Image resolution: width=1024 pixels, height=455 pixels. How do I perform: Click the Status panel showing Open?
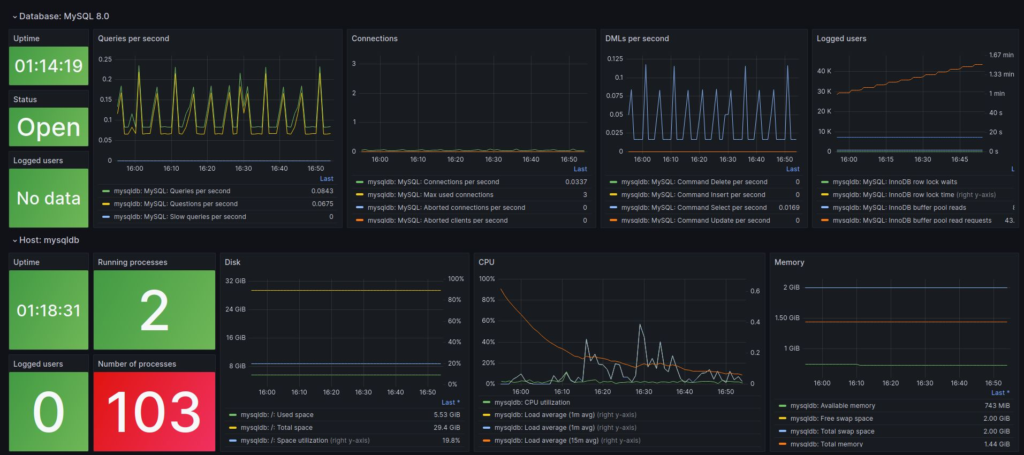[x=48, y=127]
